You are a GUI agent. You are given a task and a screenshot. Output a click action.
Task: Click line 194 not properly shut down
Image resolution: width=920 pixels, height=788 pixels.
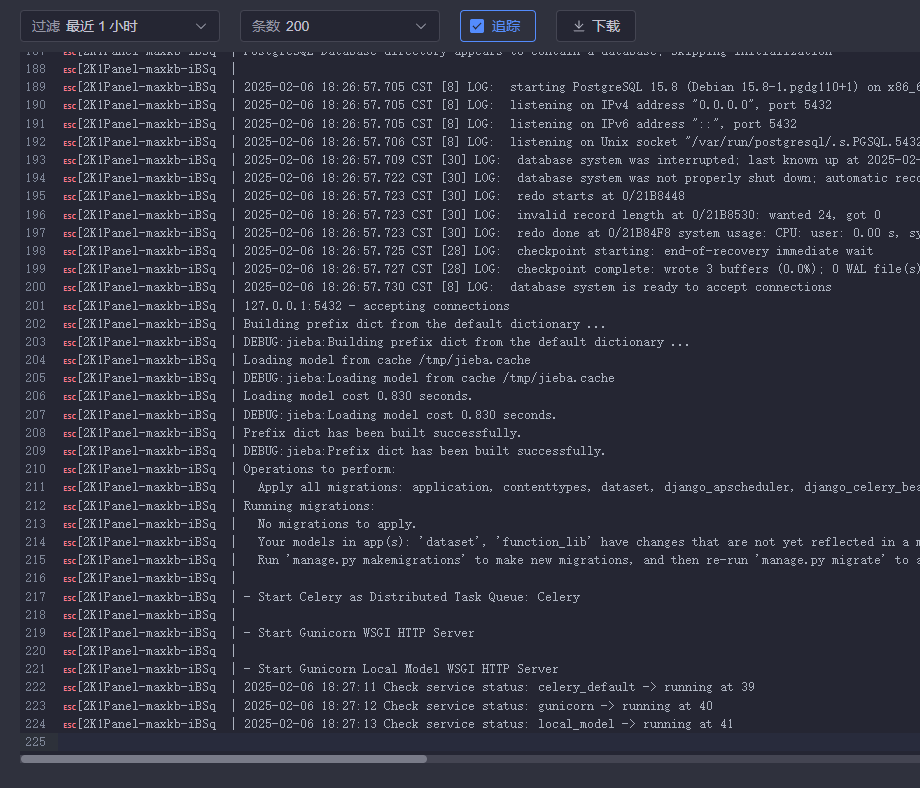tap(582, 178)
